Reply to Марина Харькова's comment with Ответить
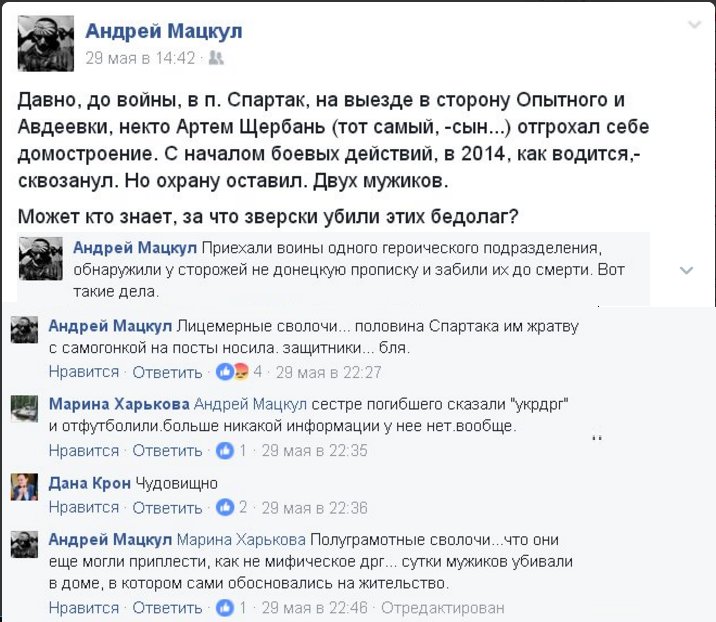This screenshot has width=716, height=622. tap(167, 450)
